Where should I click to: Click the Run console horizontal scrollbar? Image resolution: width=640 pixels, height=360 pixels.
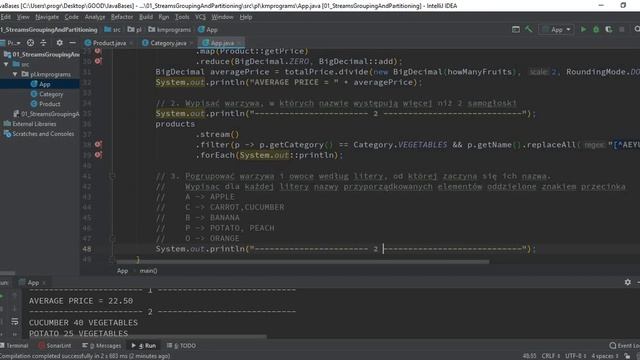tap(147, 337)
